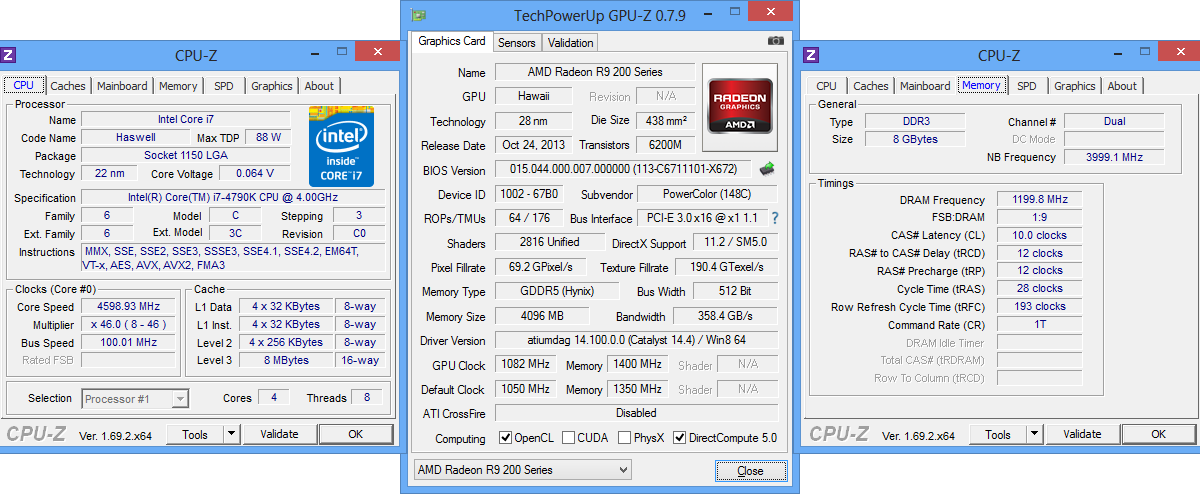Click Tools button in left CPU-Z

click(195, 434)
